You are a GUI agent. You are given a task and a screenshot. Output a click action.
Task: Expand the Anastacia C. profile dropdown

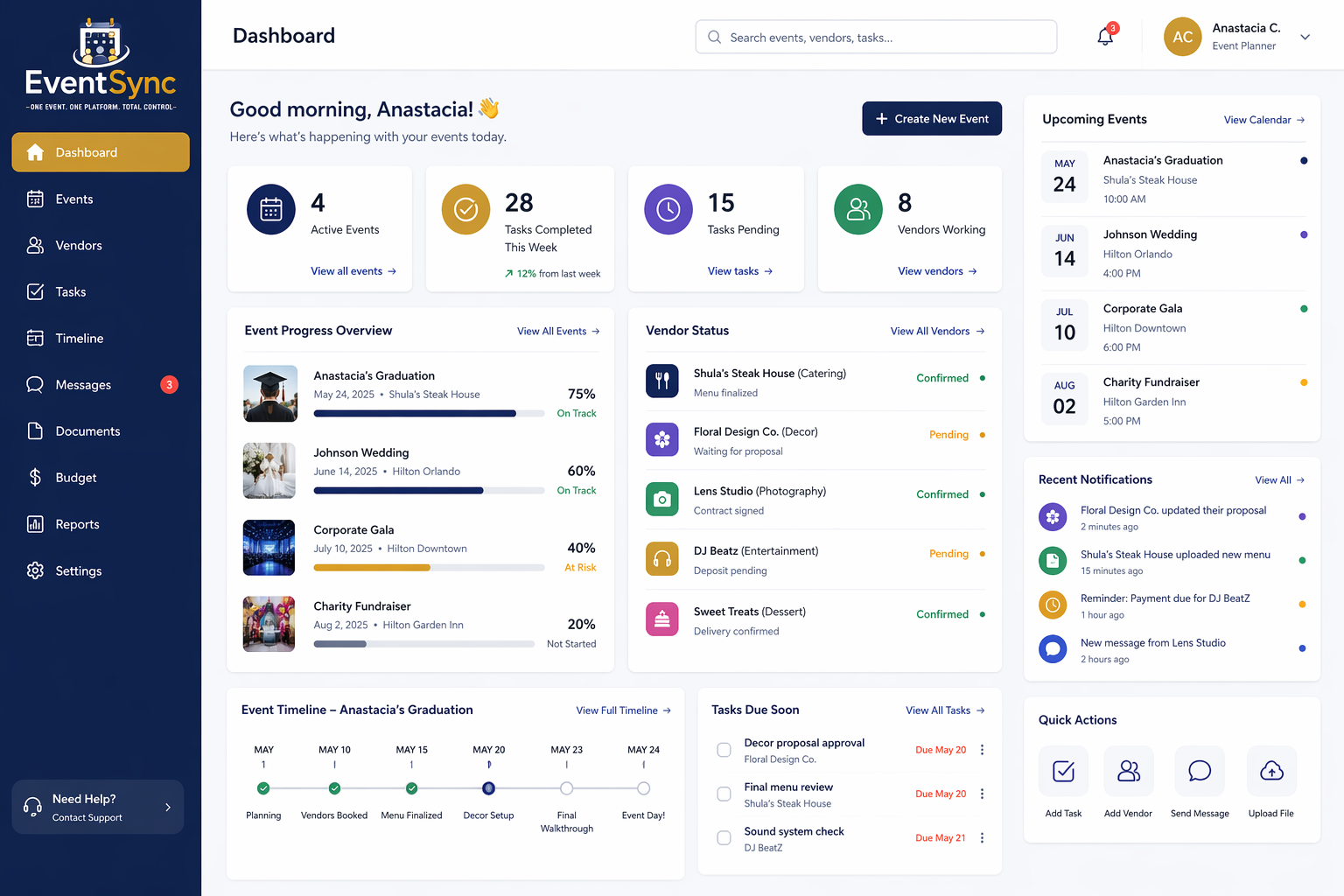pyautogui.click(x=1305, y=37)
